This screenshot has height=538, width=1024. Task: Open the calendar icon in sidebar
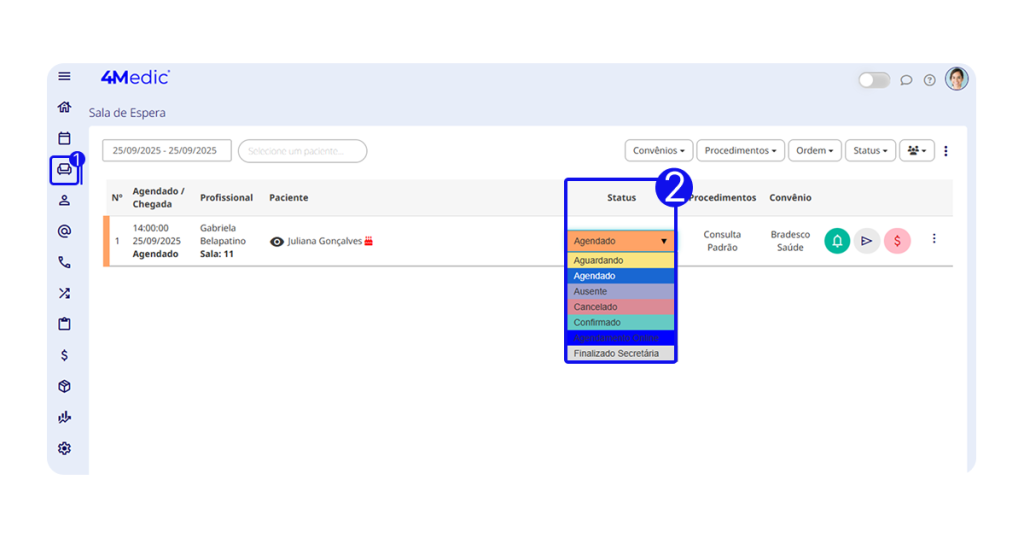65,138
